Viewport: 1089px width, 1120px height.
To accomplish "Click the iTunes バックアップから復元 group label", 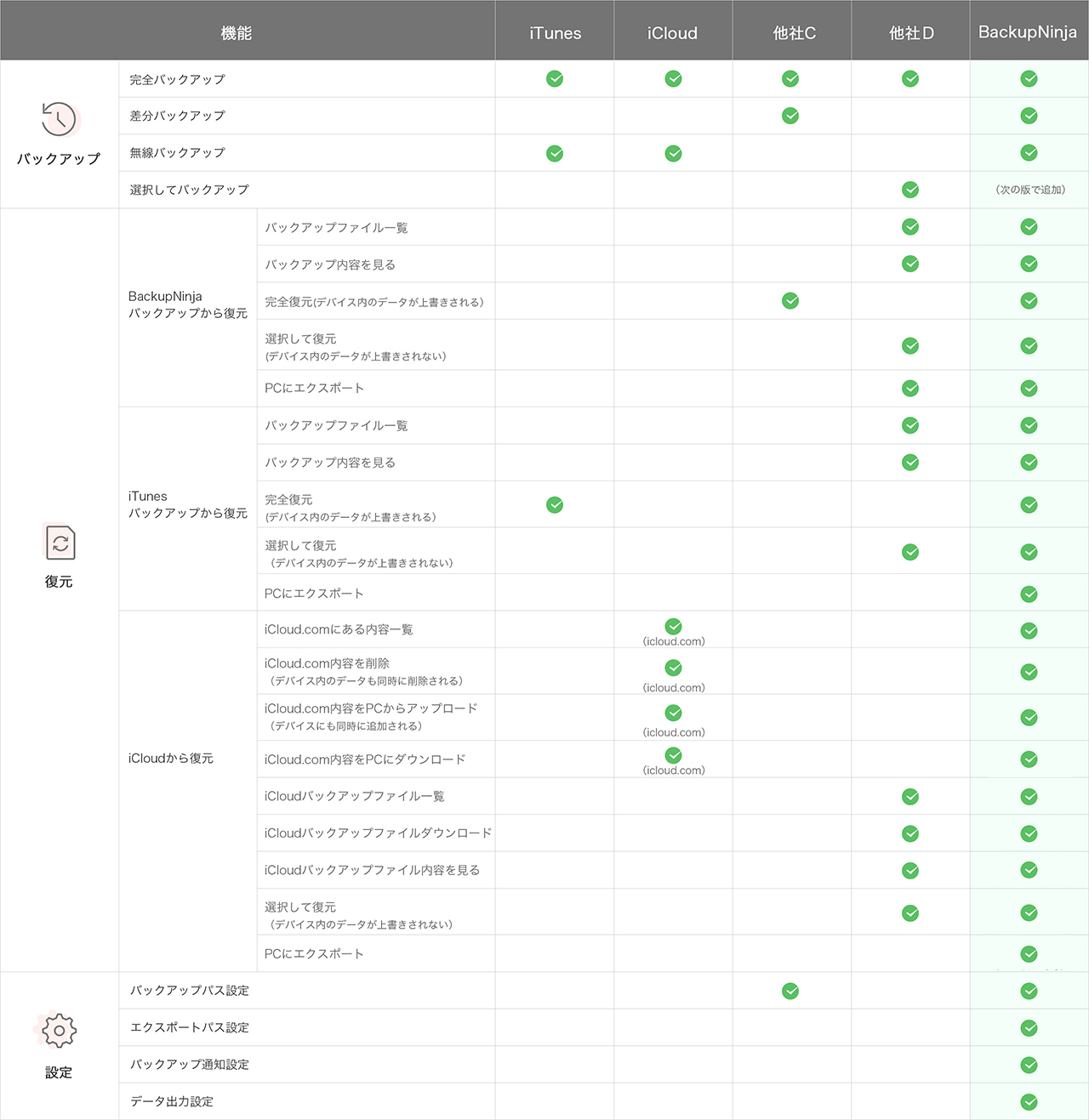I will coord(187,504).
